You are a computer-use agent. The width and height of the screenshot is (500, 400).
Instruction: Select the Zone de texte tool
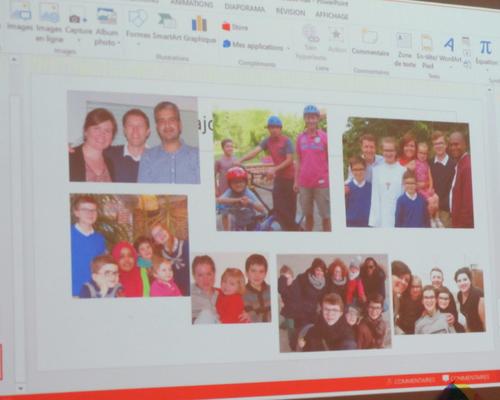pos(404,50)
